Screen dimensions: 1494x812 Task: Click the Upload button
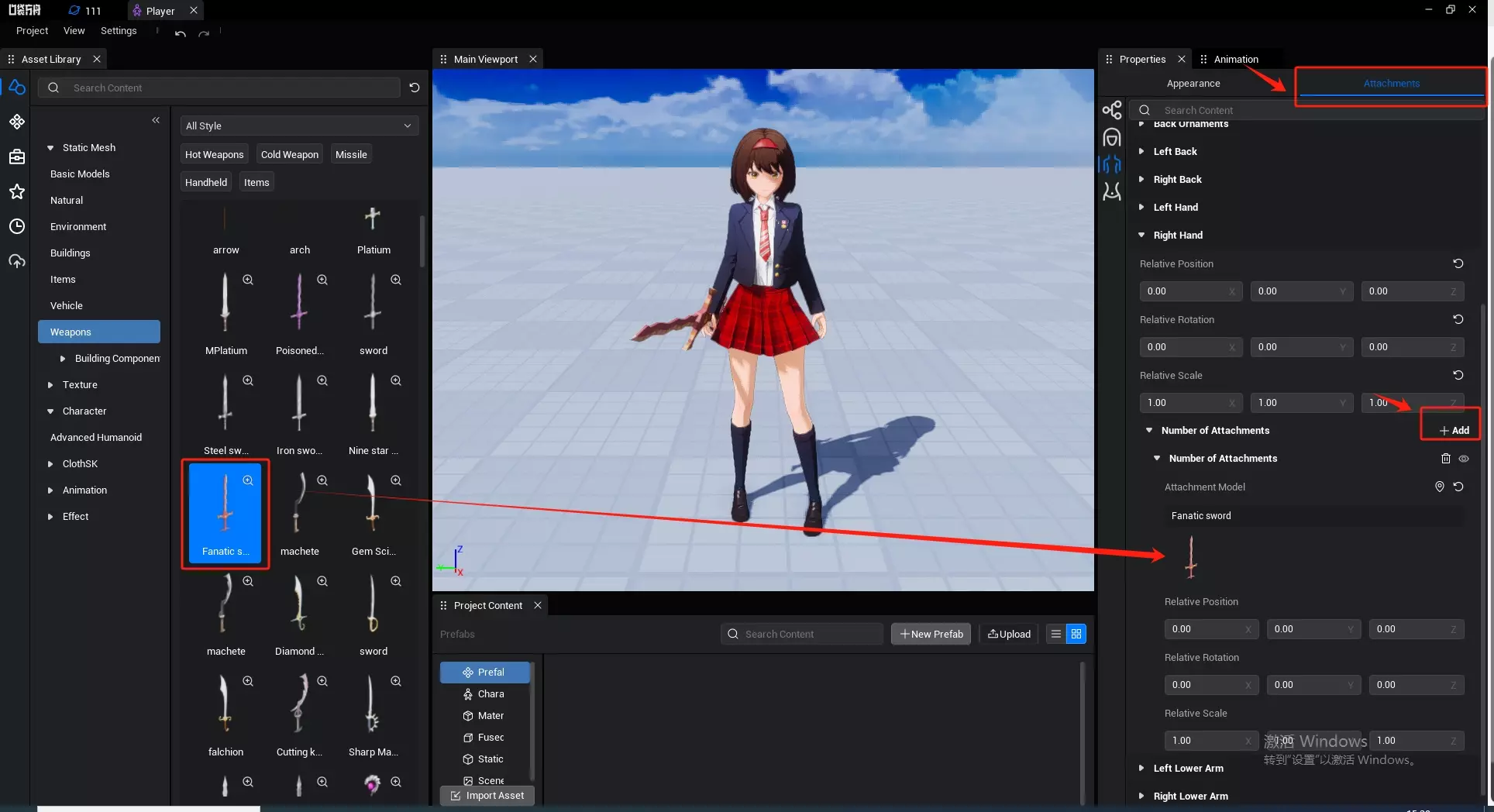(1009, 634)
